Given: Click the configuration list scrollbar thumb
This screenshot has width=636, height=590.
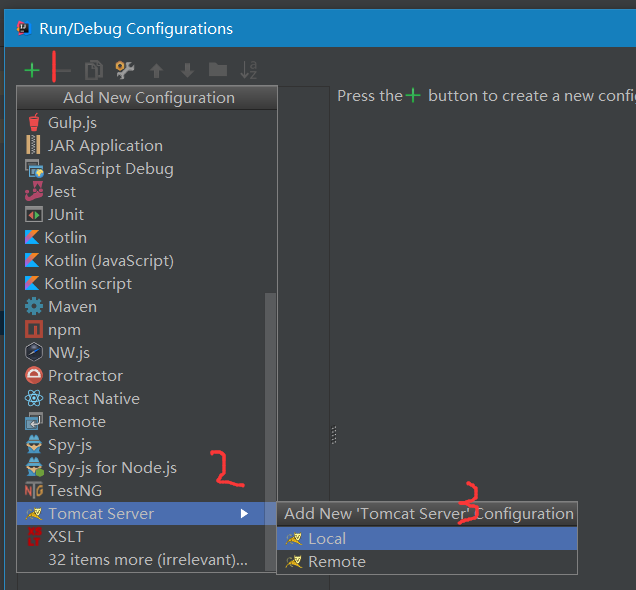Looking at the screenshot, I should pyautogui.click(x=271, y=431).
